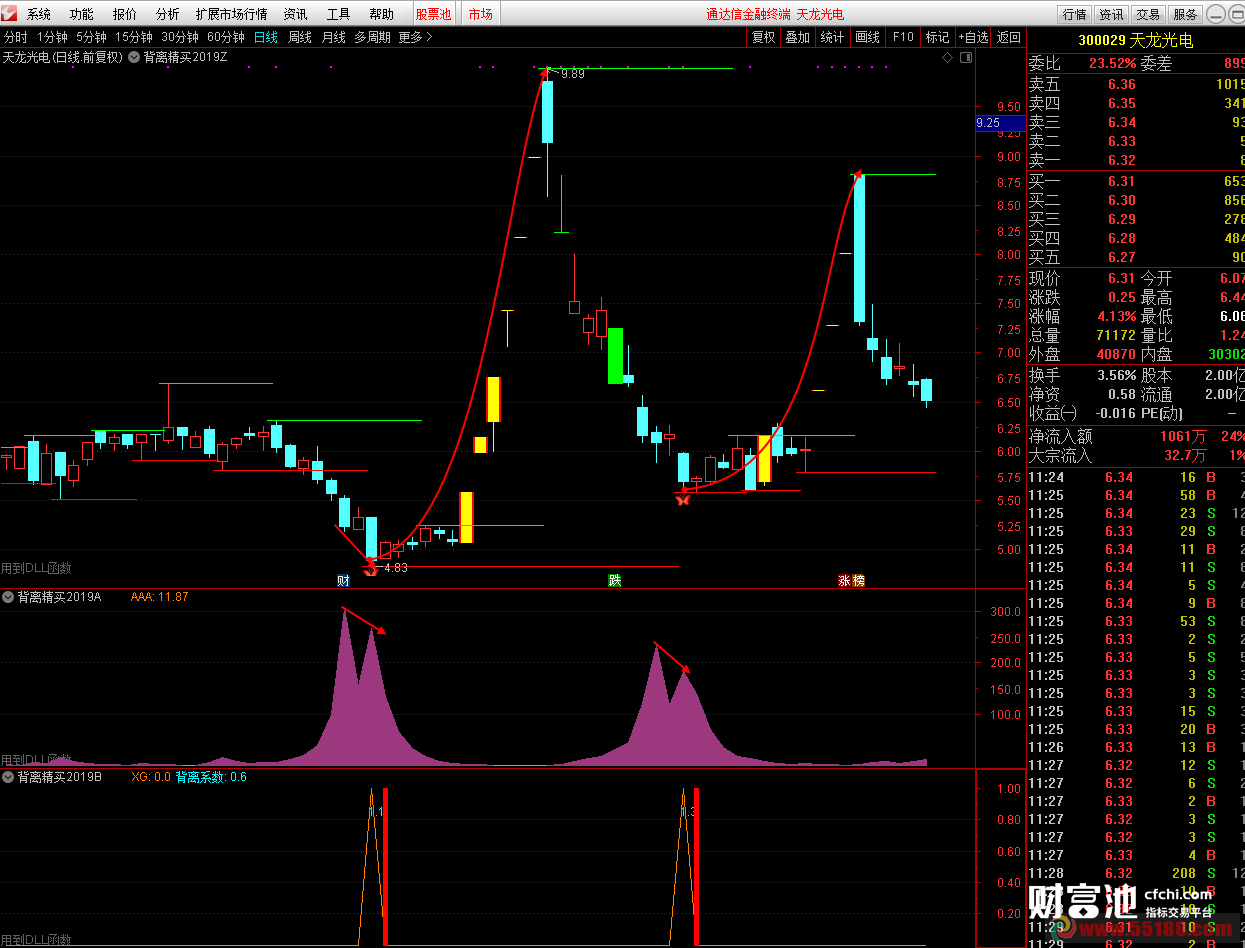This screenshot has width=1245, height=948.
Task: Switch to 30分钟 period
Action: (180, 37)
